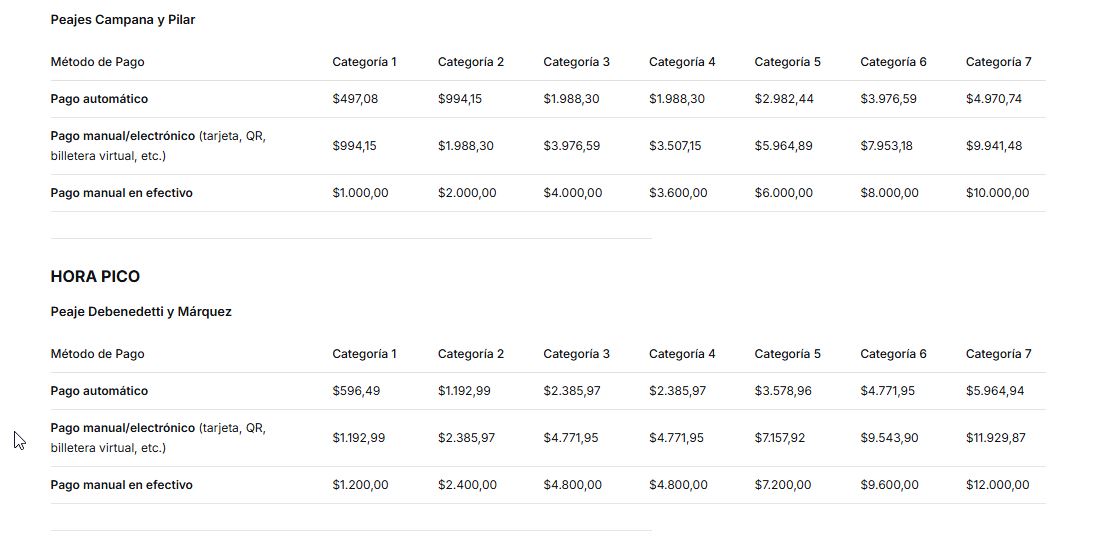Select the $497,08 automatic payment price
The height and width of the screenshot is (554, 1101).
pos(355,99)
